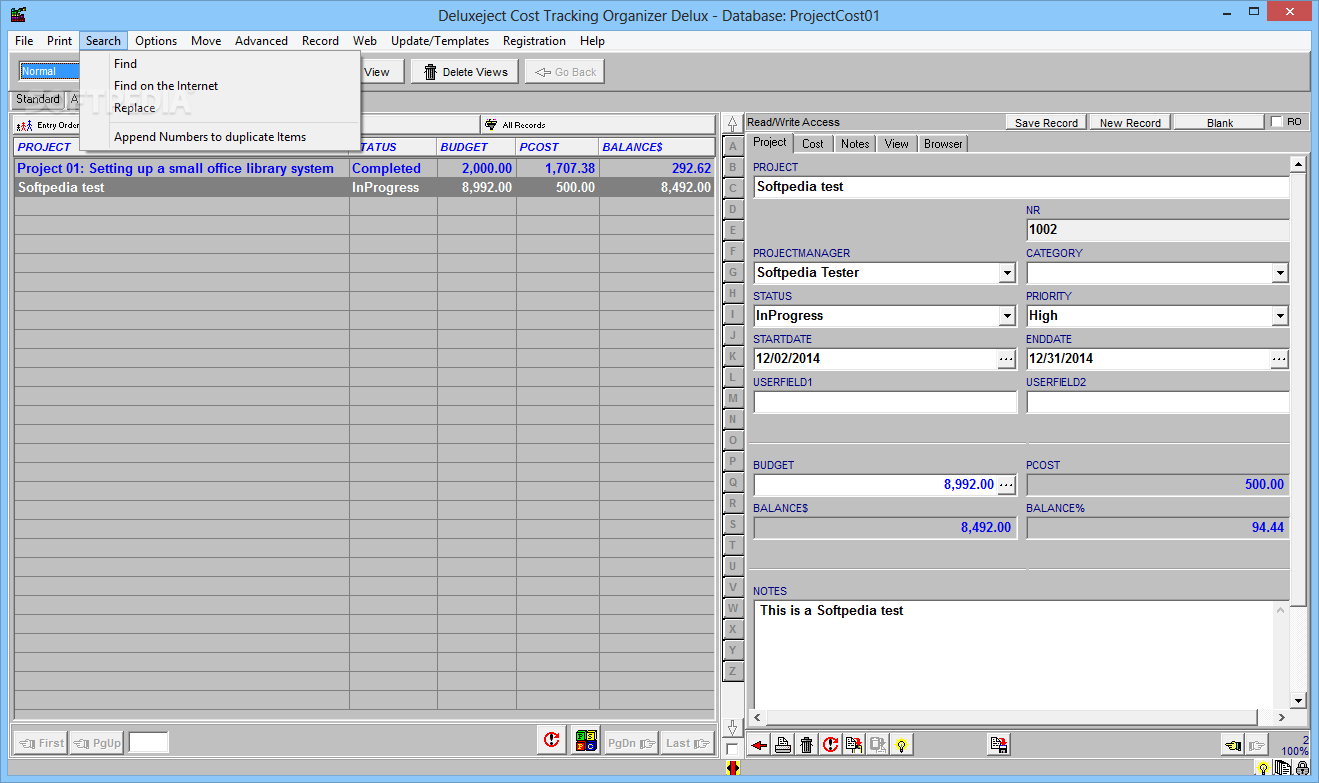The height and width of the screenshot is (783, 1319).
Task: Click the form's vertical scrollbar down arrow
Action: (1298, 700)
